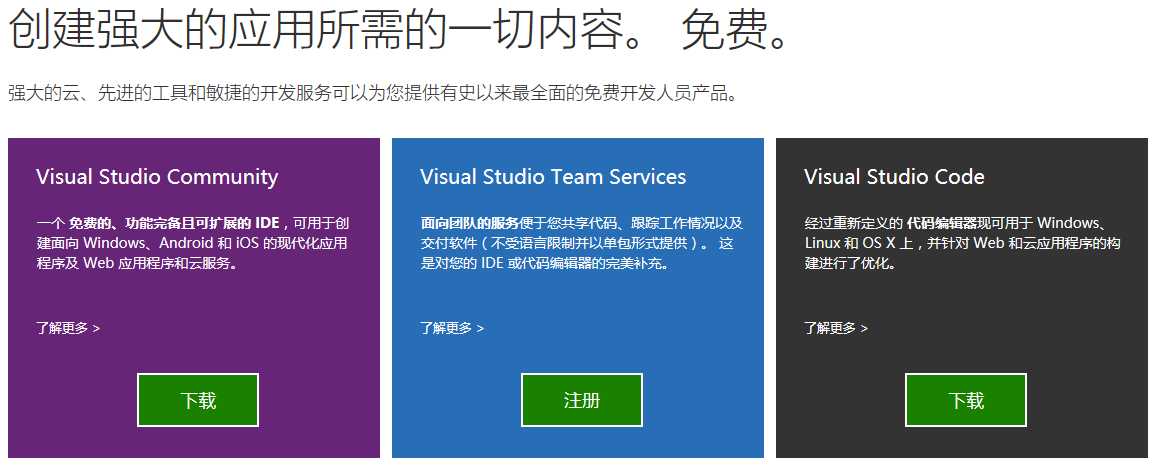The height and width of the screenshot is (467, 1159).
Task: Click the subtitle starting 强大的云、先进的工具
Action: [373, 95]
